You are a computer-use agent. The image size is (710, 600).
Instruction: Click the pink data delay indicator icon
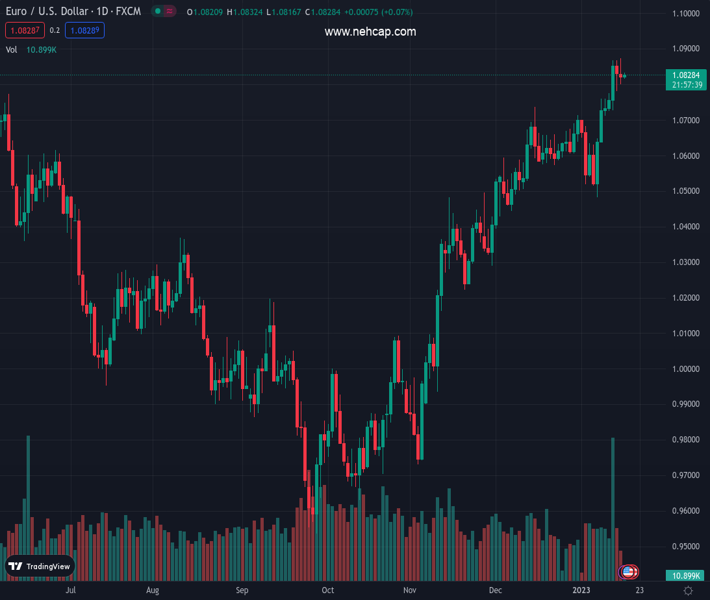pos(170,12)
